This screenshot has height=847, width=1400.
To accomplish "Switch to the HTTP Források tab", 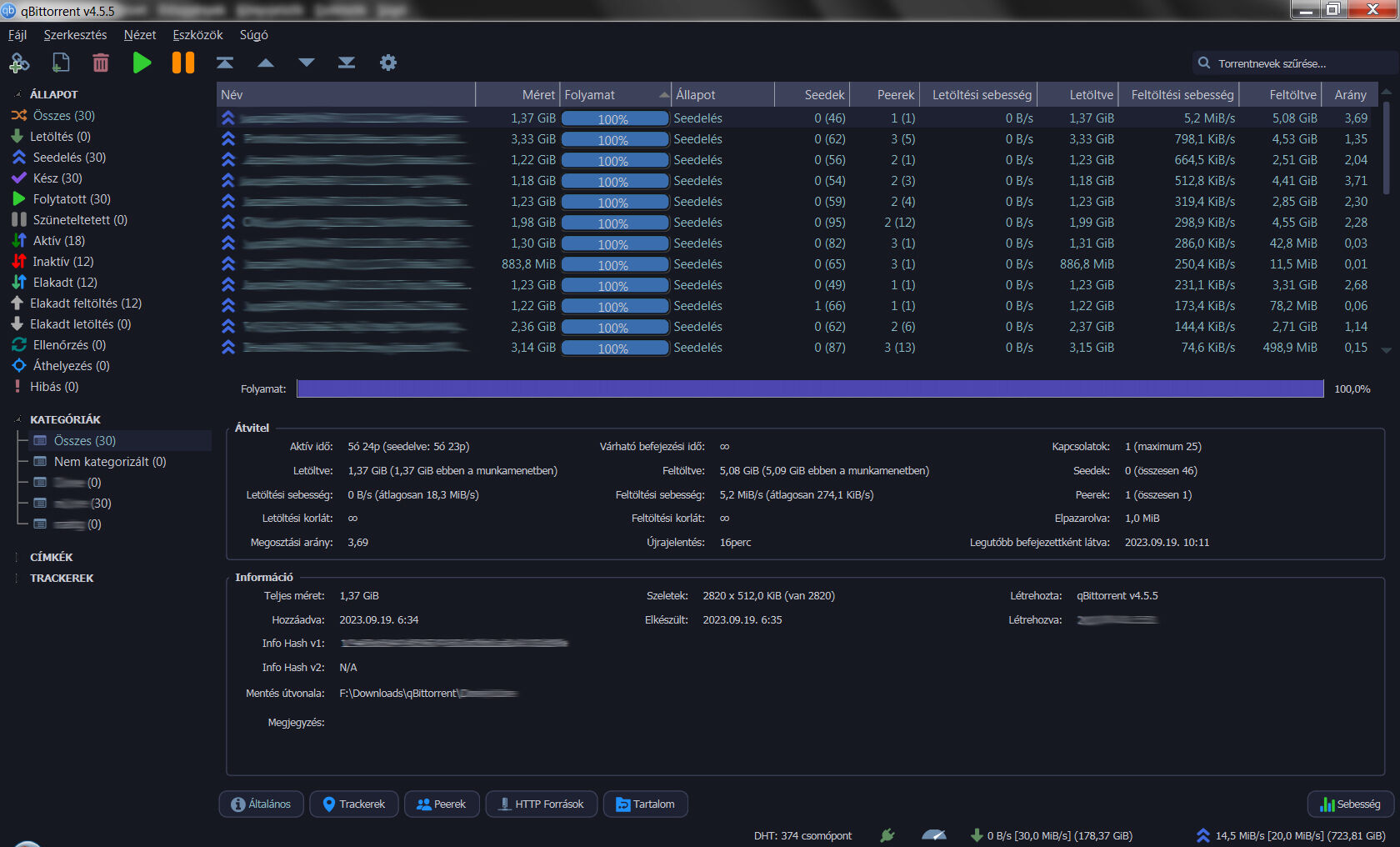I will click(x=542, y=804).
